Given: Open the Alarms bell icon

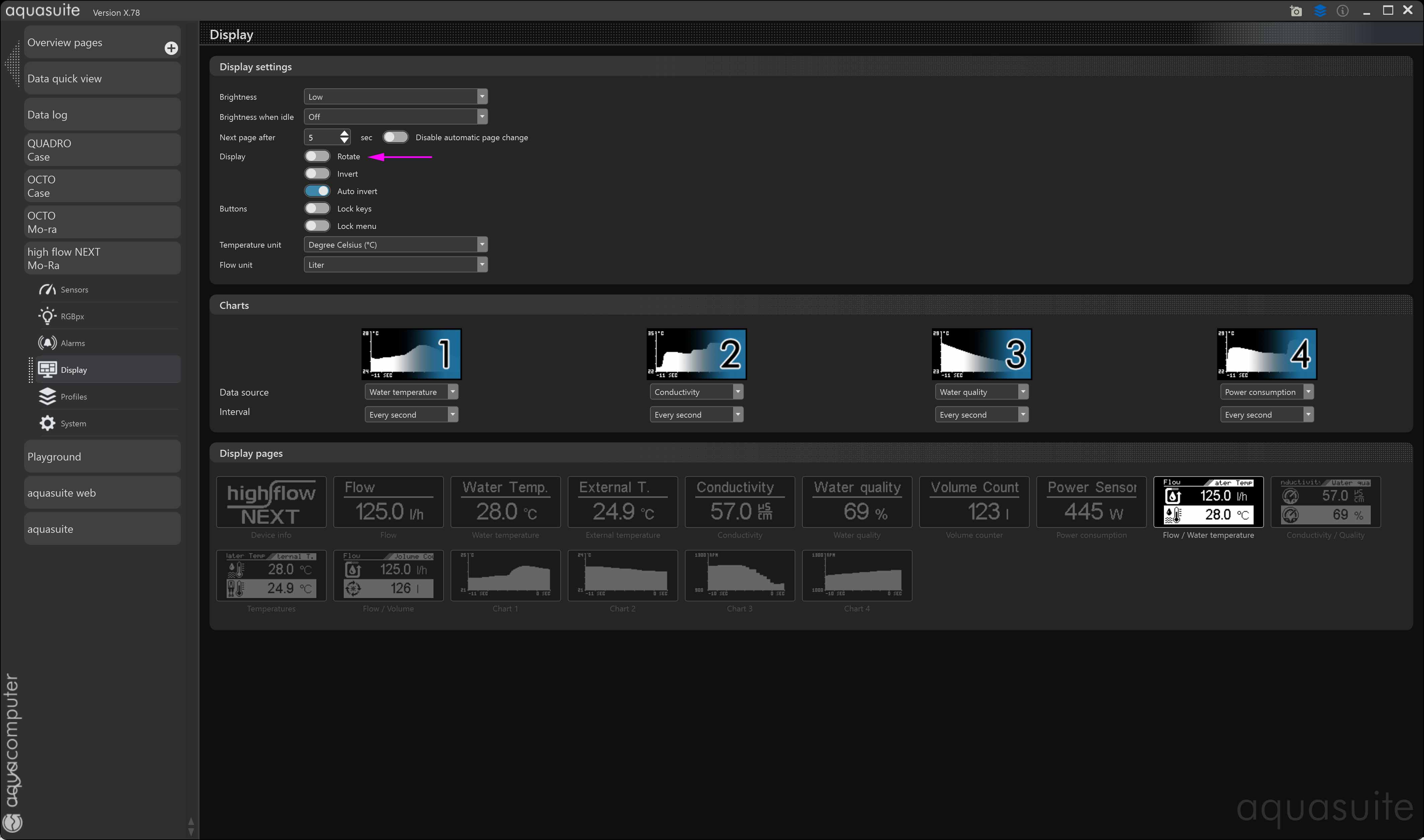Looking at the screenshot, I should pos(47,343).
